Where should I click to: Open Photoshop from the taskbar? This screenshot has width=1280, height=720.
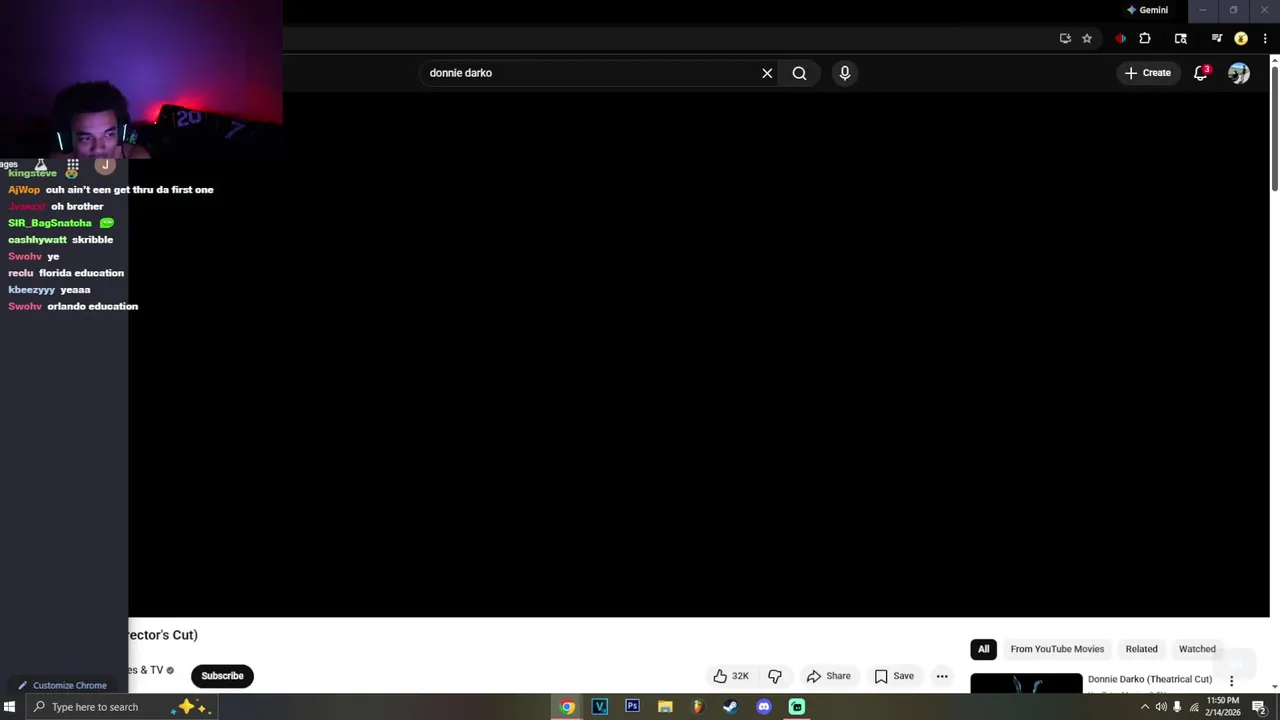point(632,707)
